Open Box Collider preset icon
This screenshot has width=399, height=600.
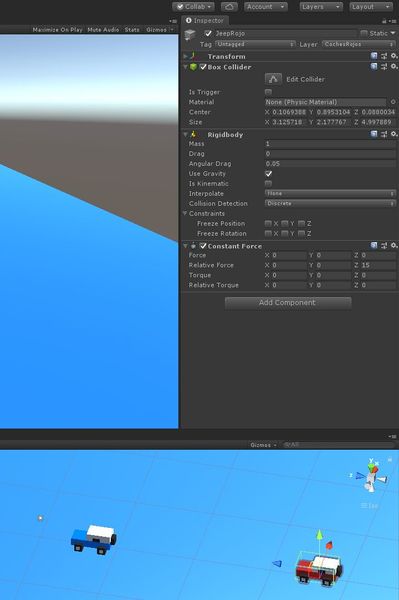click(384, 67)
